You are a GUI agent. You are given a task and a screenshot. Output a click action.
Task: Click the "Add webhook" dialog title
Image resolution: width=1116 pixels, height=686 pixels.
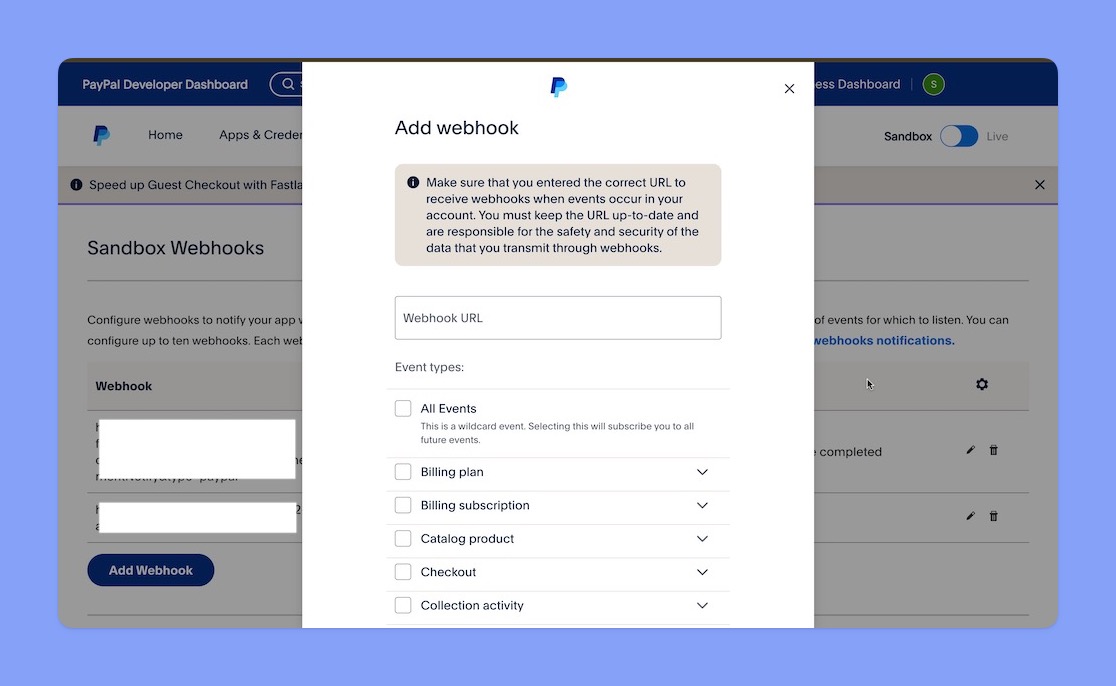pyautogui.click(x=456, y=127)
